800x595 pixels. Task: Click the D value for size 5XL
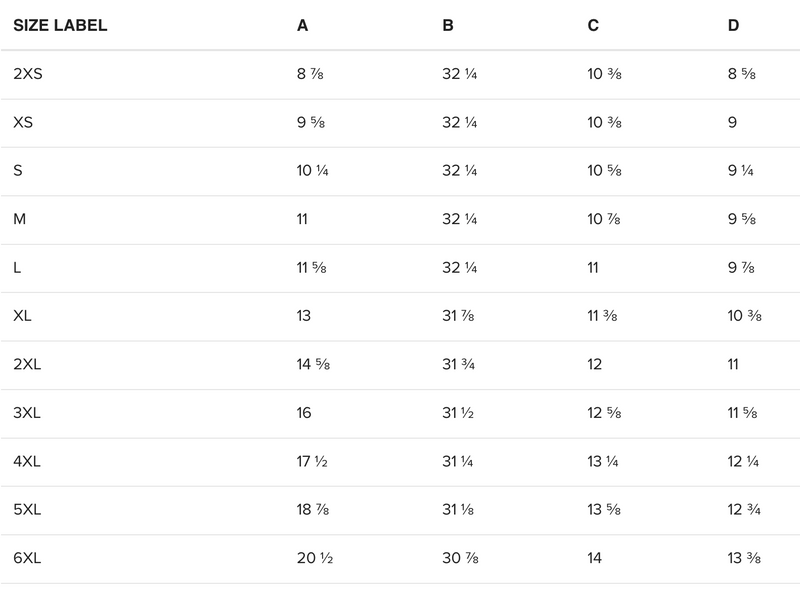[745, 510]
